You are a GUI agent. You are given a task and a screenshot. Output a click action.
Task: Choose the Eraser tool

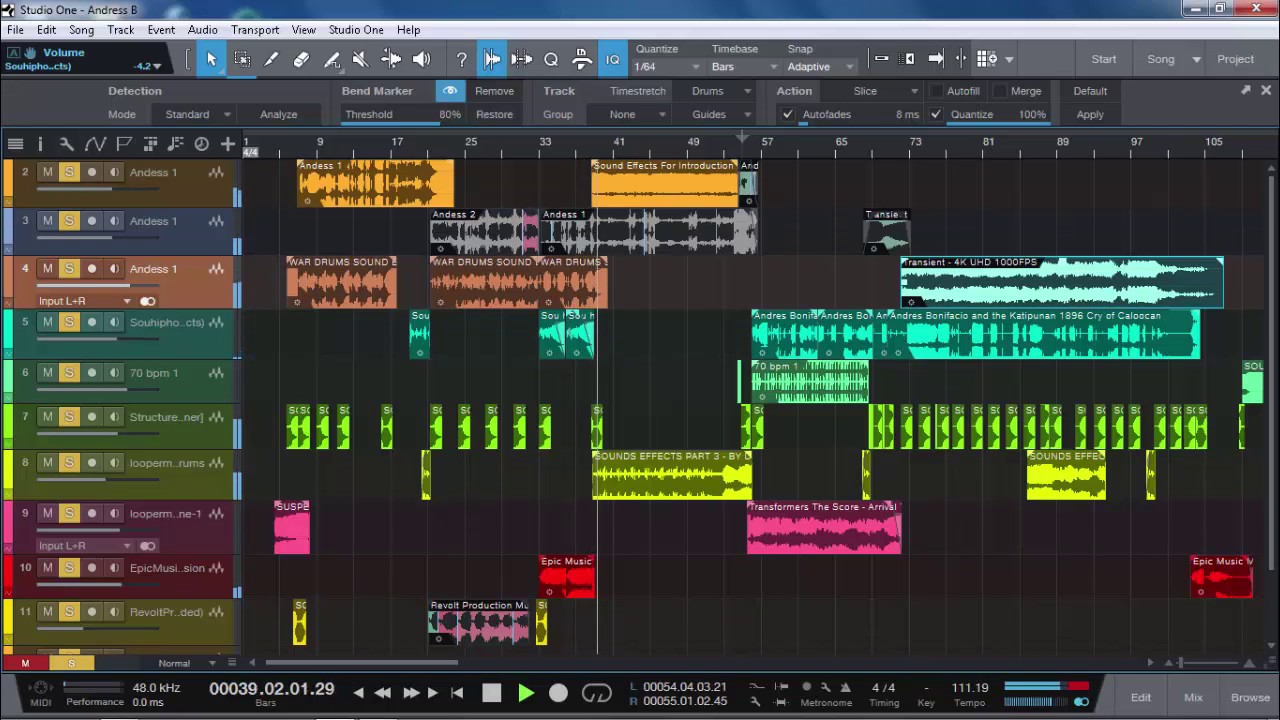301,59
